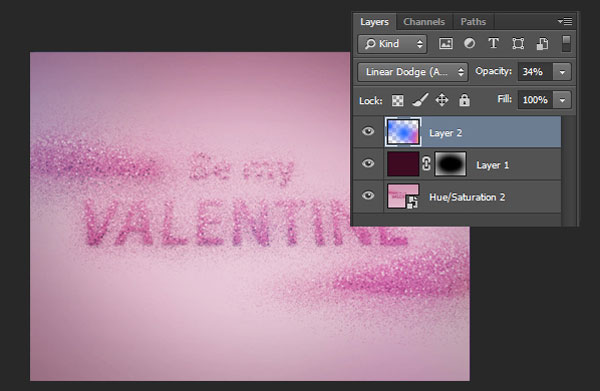
Task: Select Layer 1 dark color thumbnail
Action: point(403,164)
